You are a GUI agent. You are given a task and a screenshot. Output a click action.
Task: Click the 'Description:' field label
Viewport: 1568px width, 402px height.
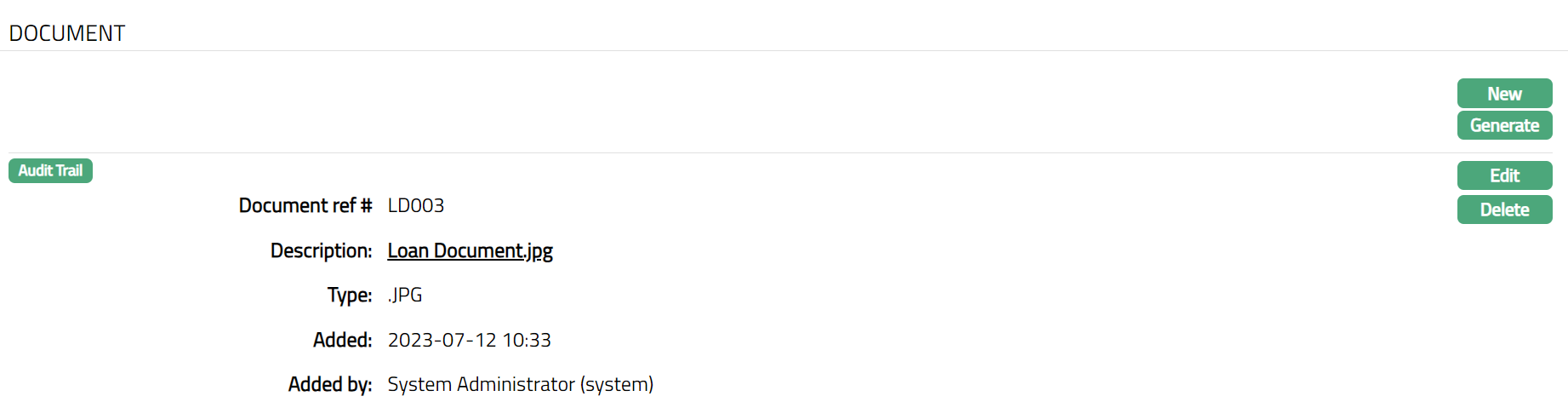click(321, 250)
